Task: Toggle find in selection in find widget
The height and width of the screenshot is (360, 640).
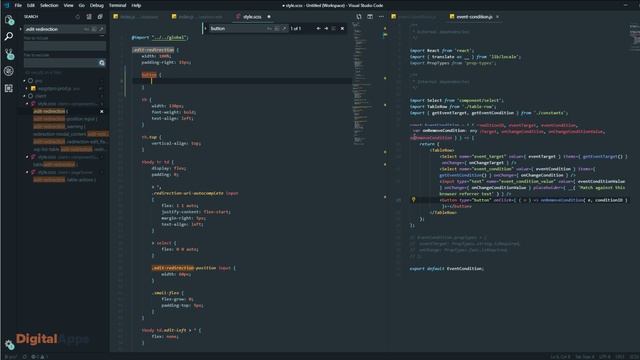Action: coord(334,29)
